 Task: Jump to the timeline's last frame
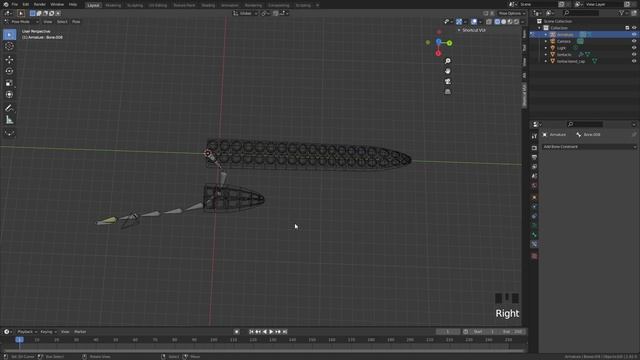[x=285, y=332]
